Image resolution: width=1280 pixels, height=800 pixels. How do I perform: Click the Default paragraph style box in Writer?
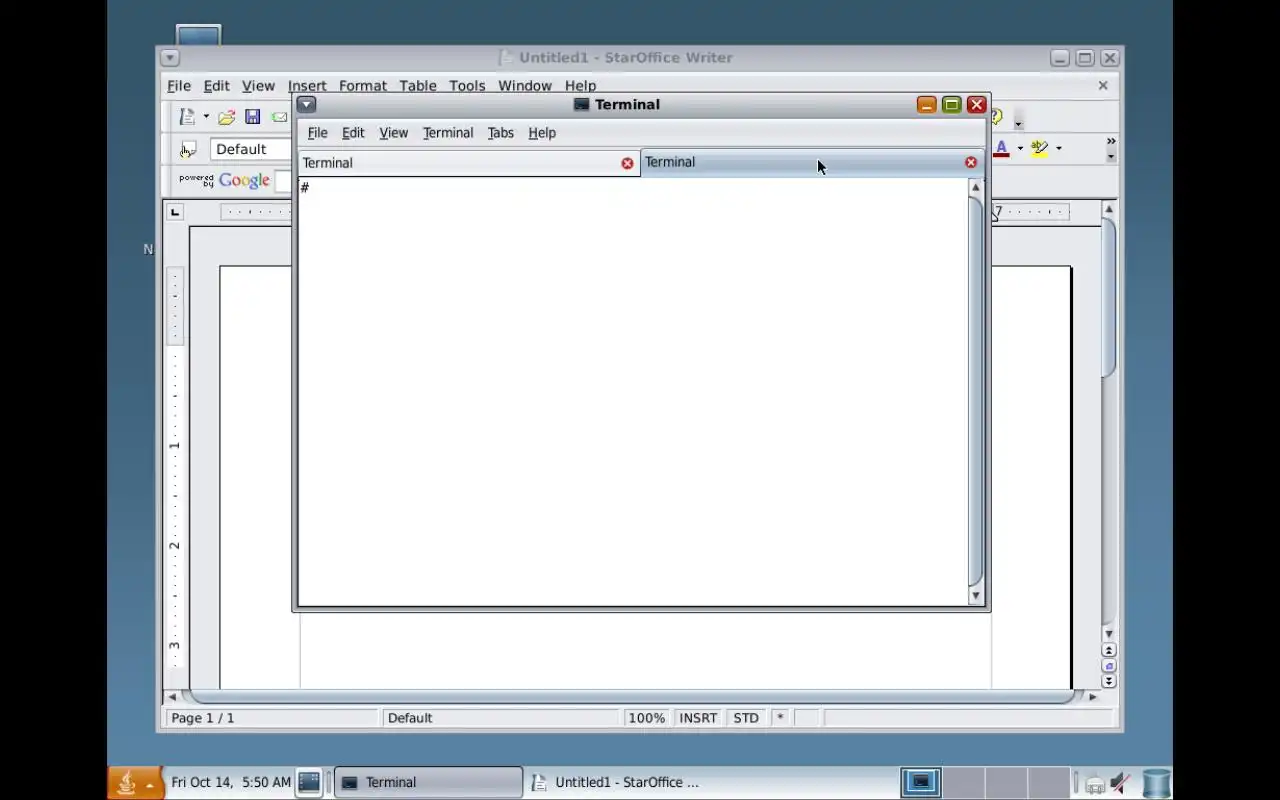coord(252,149)
